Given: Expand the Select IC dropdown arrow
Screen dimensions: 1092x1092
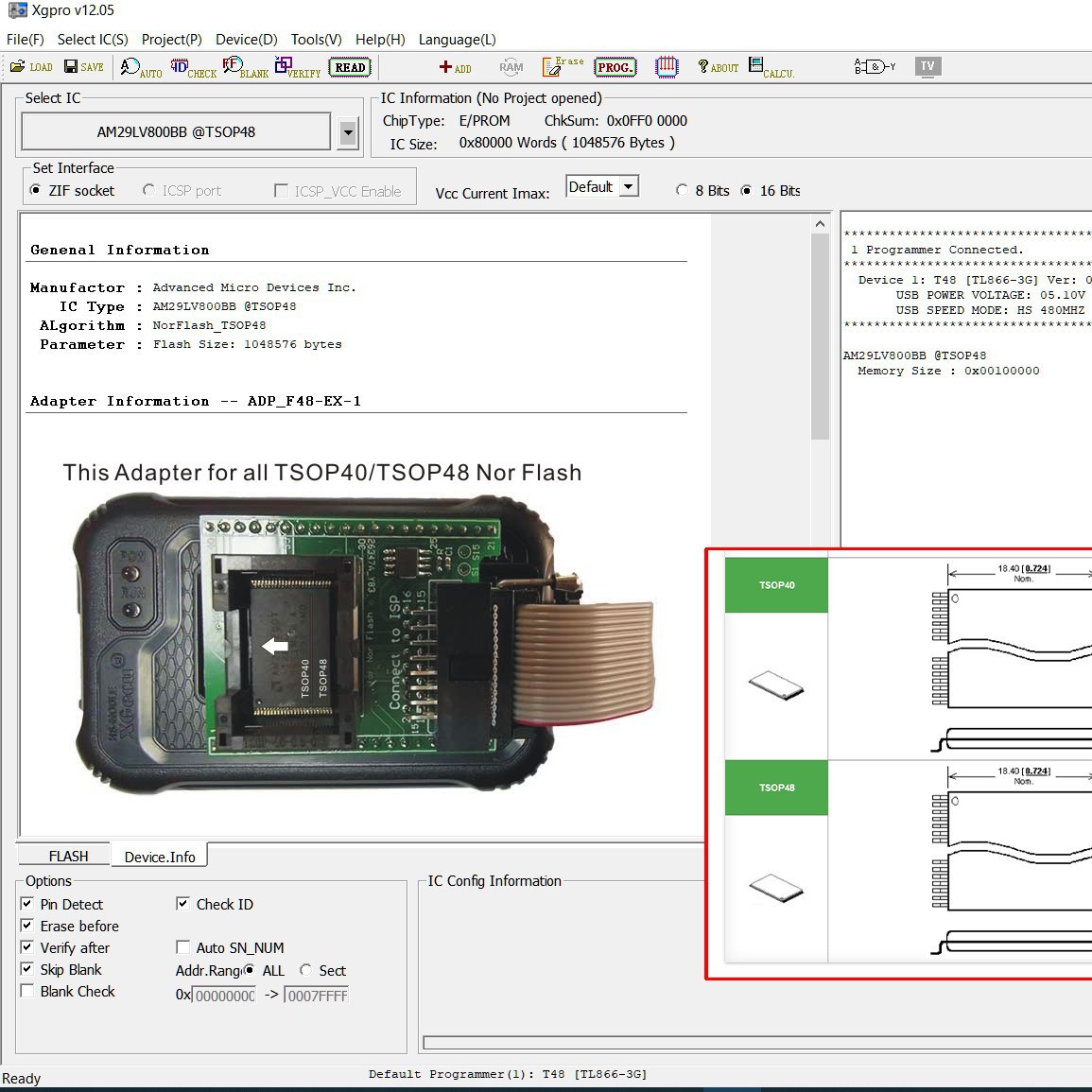Looking at the screenshot, I should (348, 133).
